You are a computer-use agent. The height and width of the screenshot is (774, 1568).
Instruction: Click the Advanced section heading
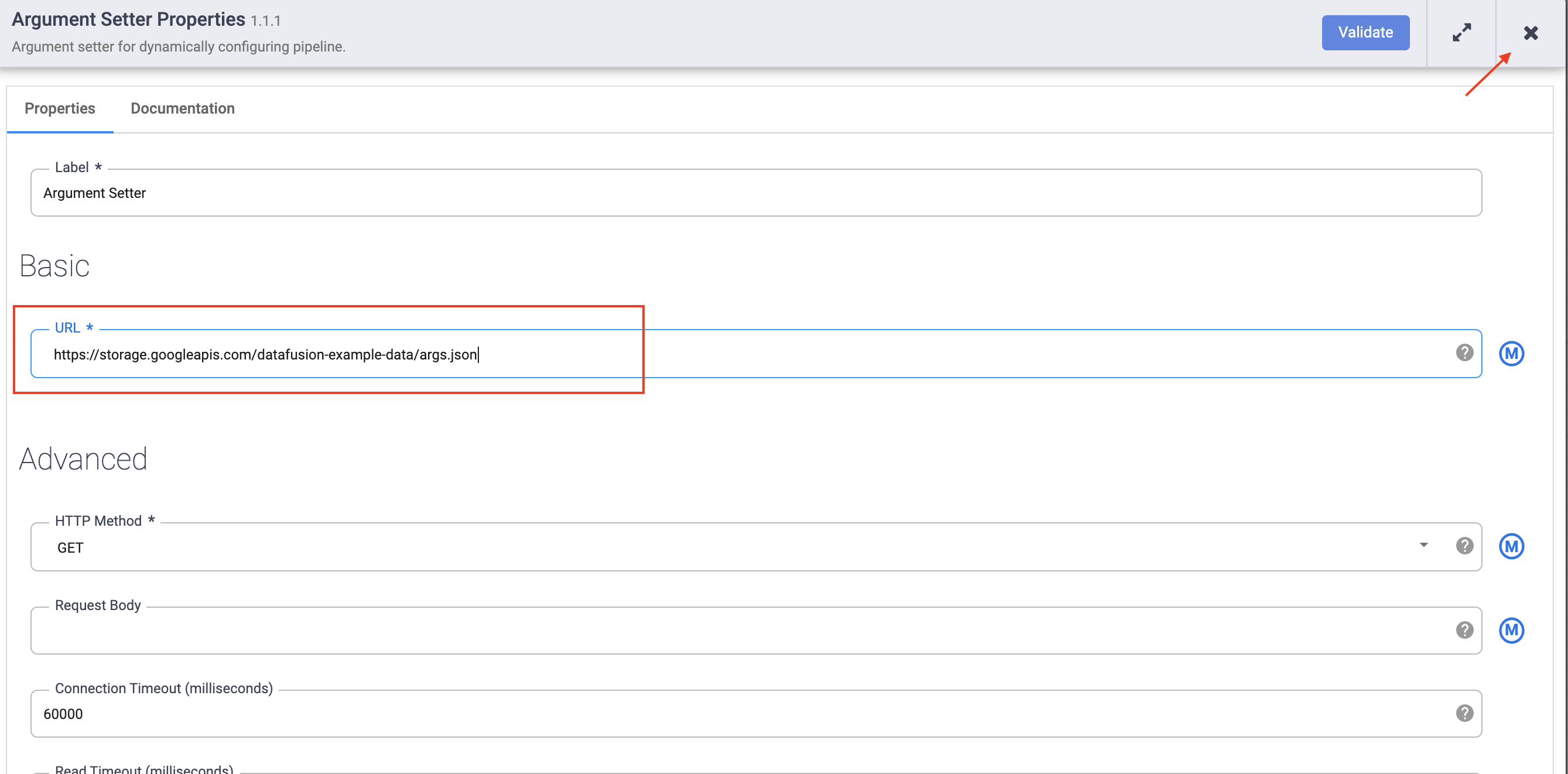pyautogui.click(x=83, y=459)
